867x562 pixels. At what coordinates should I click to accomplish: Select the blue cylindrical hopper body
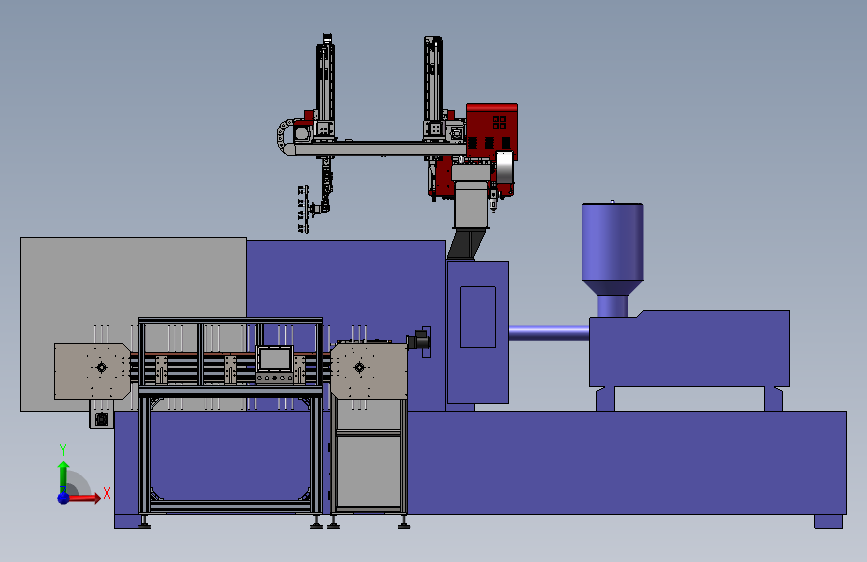[612, 242]
